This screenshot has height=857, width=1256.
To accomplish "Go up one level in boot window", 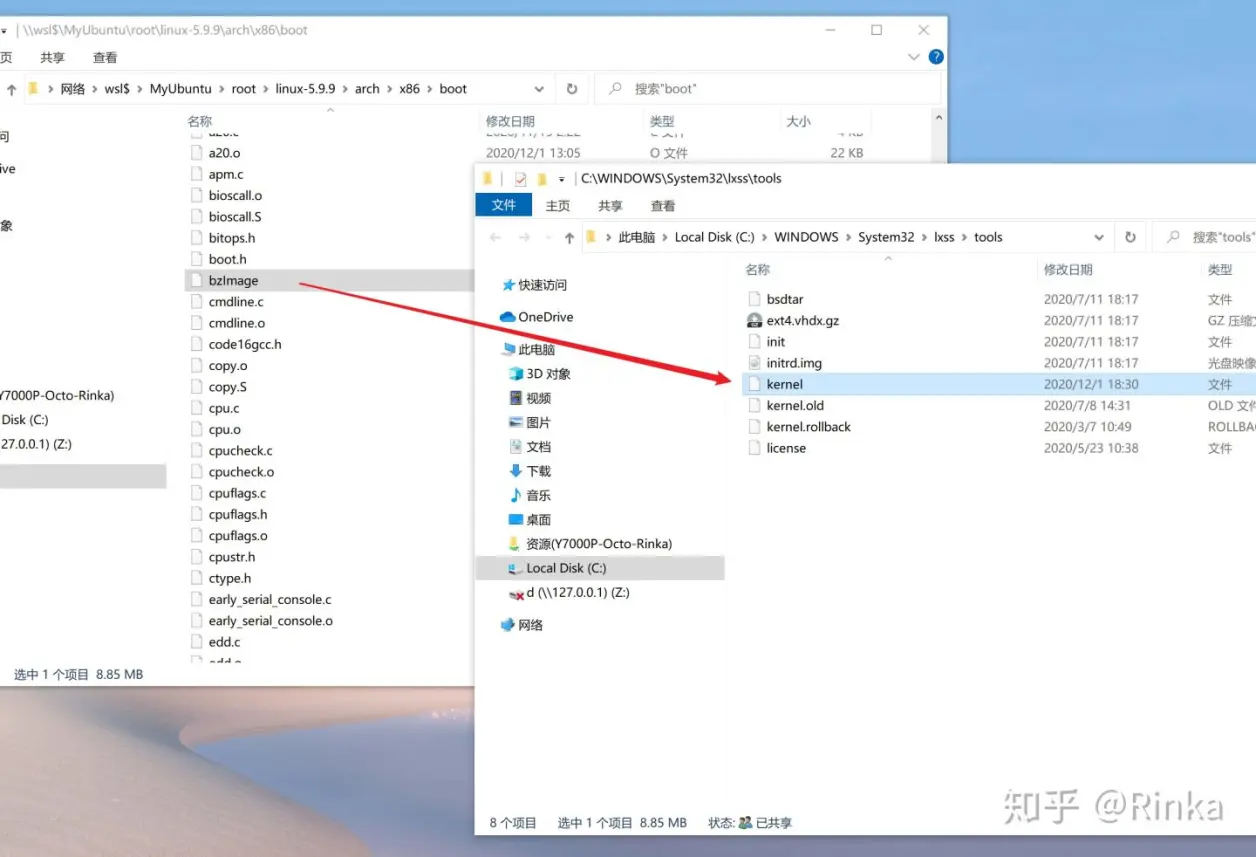I will point(11,89).
